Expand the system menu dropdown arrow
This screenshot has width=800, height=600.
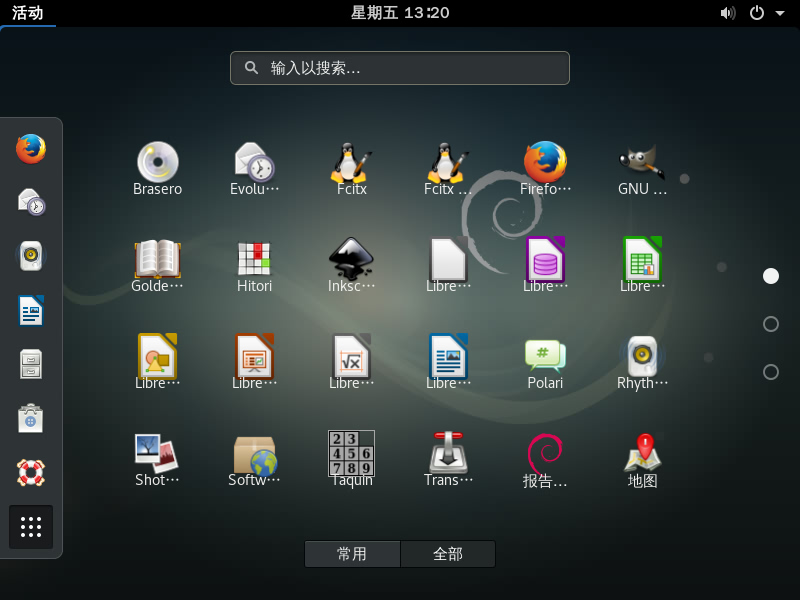780,13
